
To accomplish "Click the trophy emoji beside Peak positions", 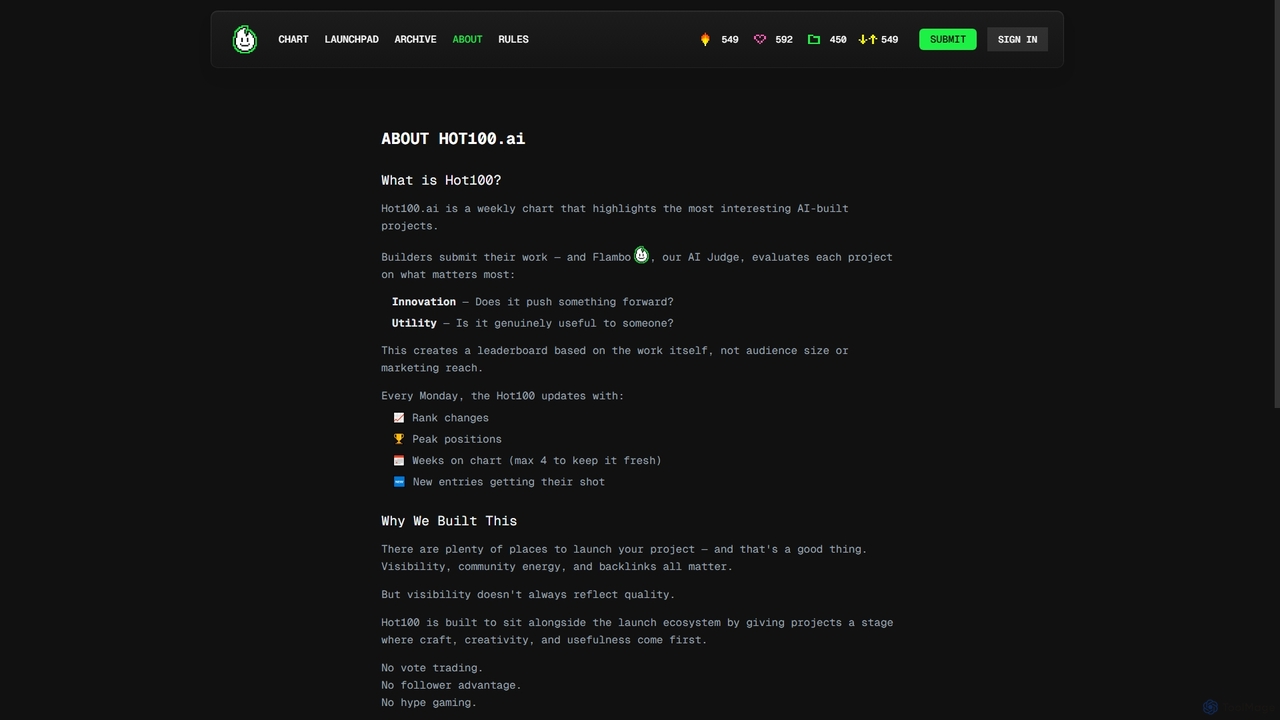I will pyautogui.click(x=399, y=439).
